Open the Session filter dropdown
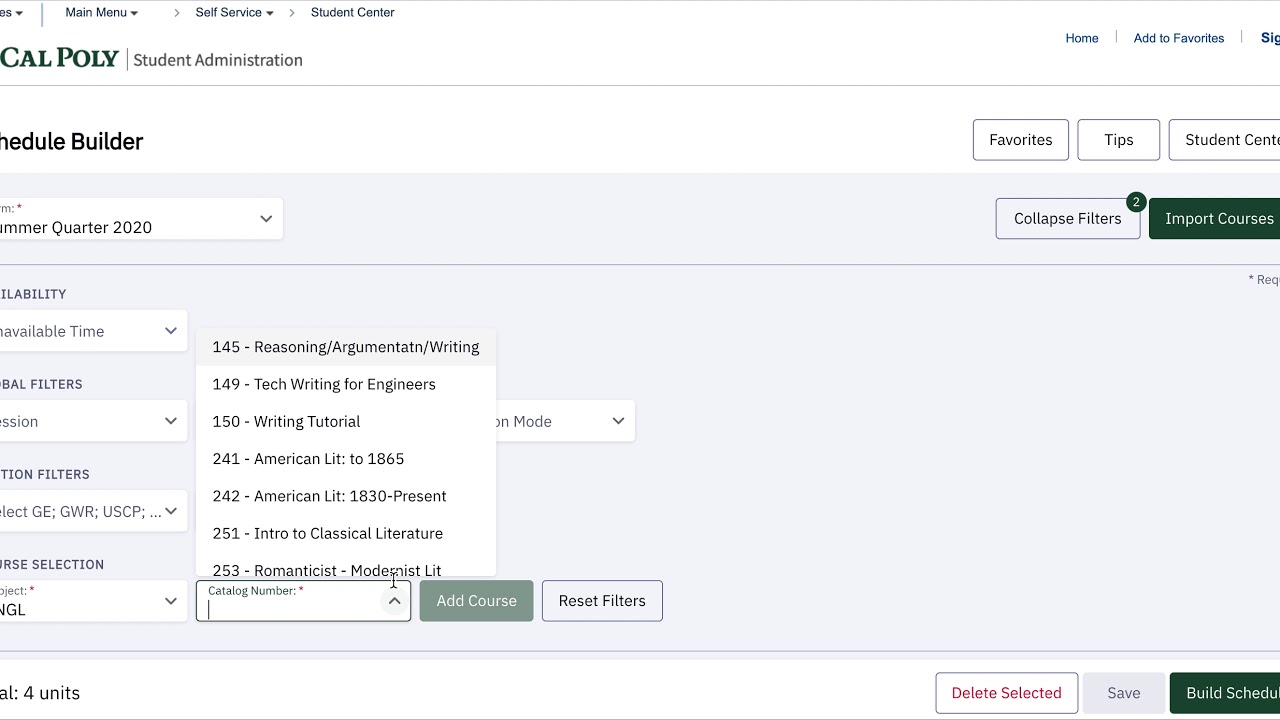The width and height of the screenshot is (1280, 720). (170, 421)
